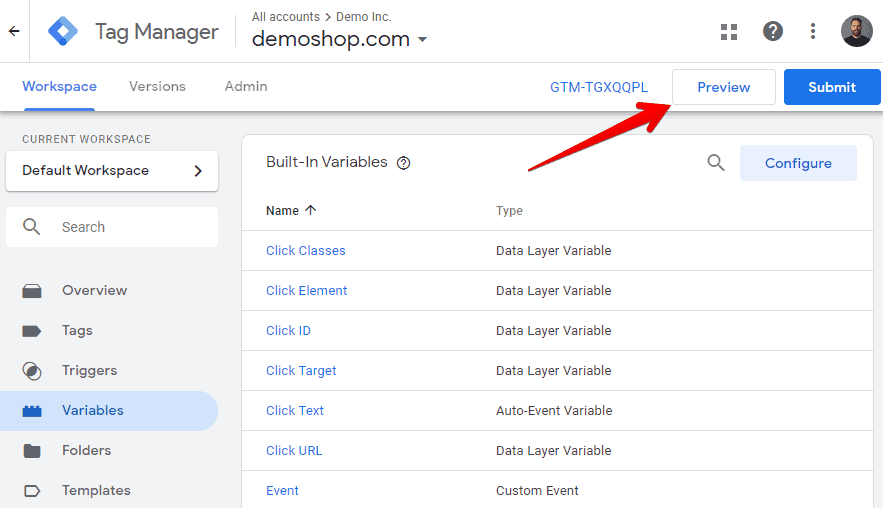Open the Click URL variable
Viewport: 883px width, 508px height.
pyautogui.click(x=294, y=451)
